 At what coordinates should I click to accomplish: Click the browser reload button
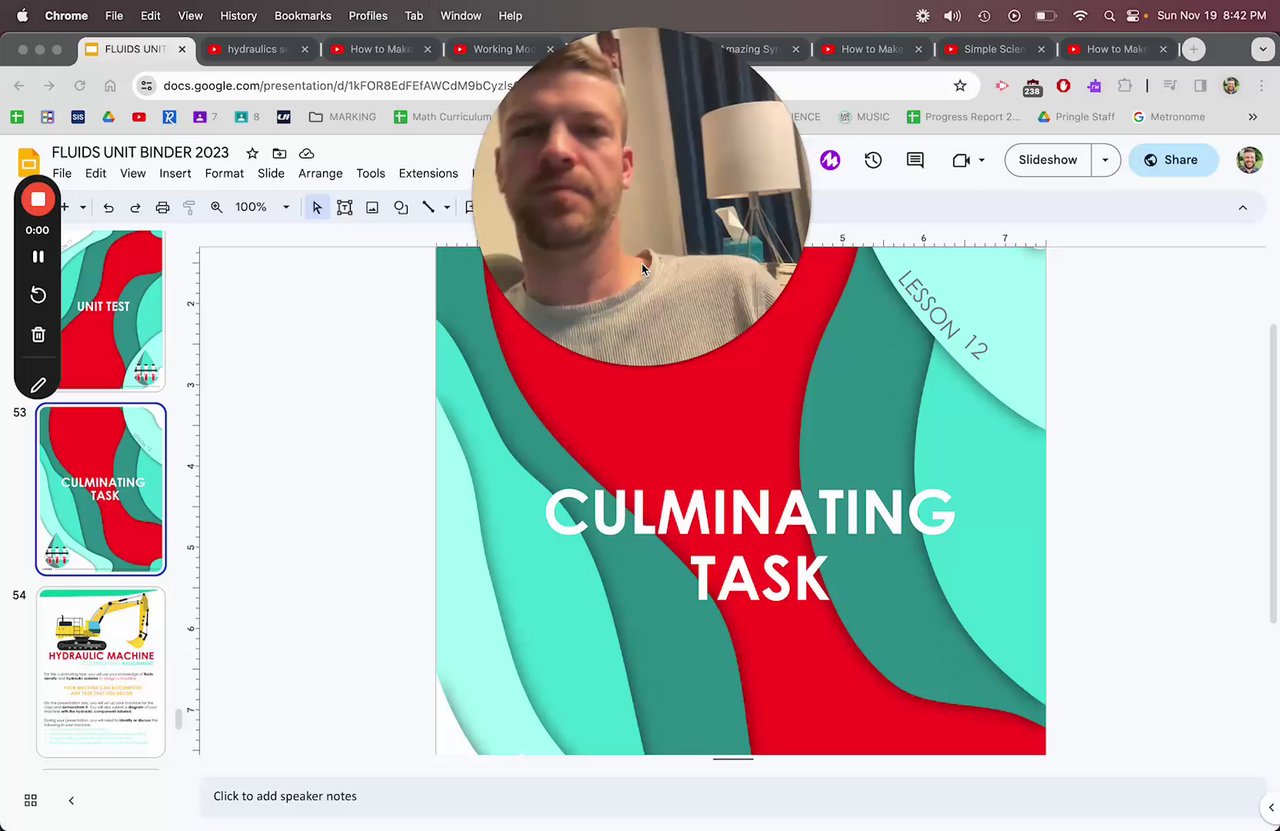[79, 86]
